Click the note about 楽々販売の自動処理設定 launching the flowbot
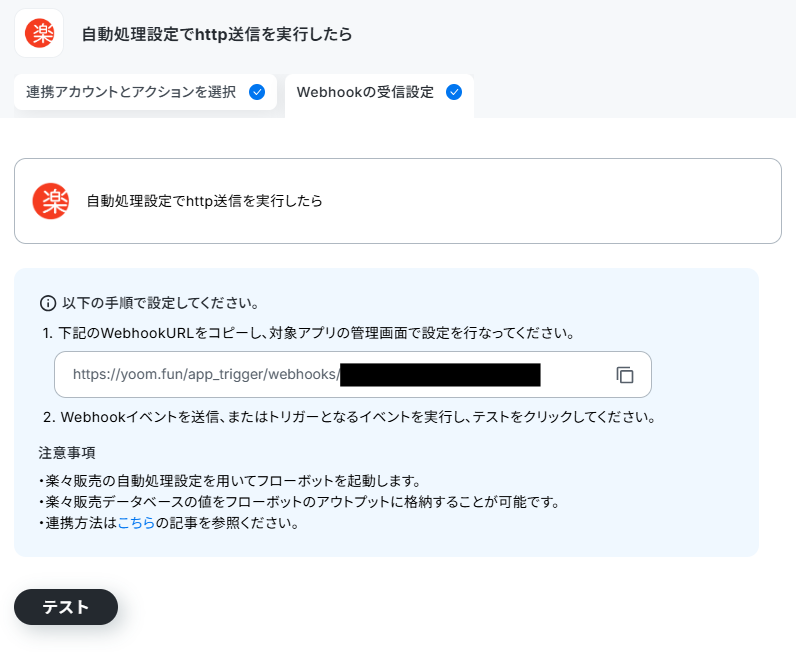The height and width of the screenshot is (652, 796). (x=230, y=481)
